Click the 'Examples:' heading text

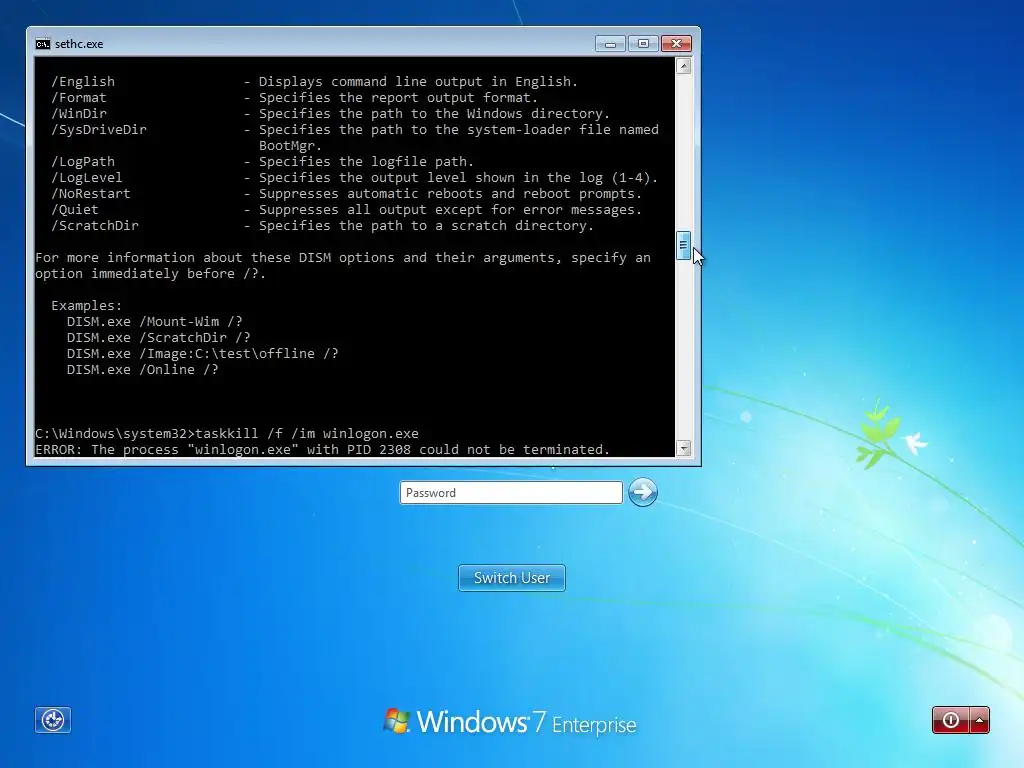pyautogui.click(x=87, y=306)
